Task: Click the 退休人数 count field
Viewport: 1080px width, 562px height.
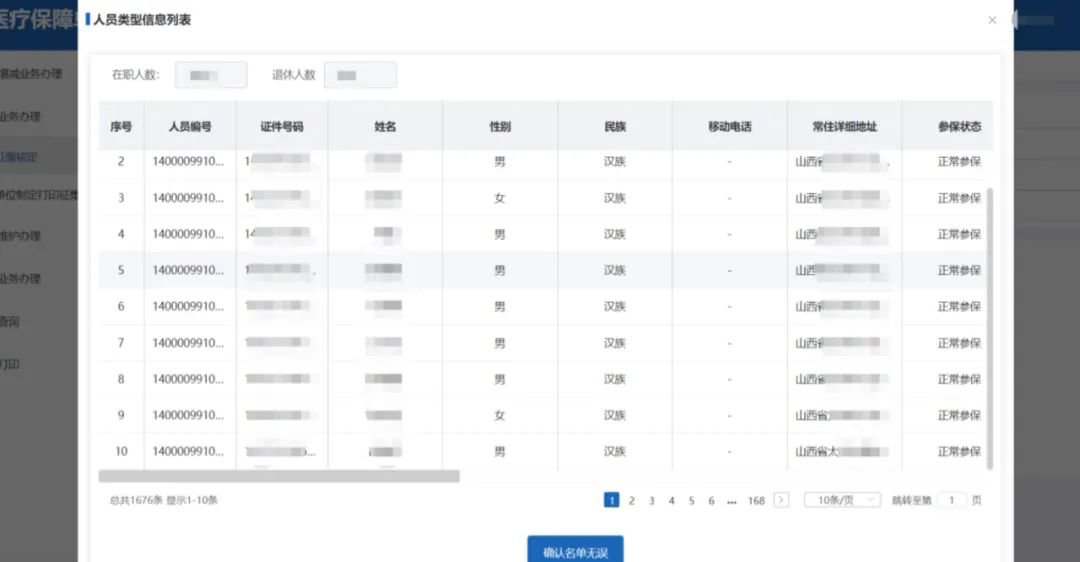Action: pos(360,75)
